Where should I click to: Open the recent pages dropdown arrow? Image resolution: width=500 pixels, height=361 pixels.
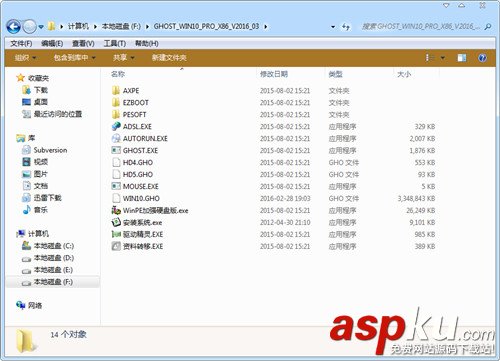click(41, 27)
